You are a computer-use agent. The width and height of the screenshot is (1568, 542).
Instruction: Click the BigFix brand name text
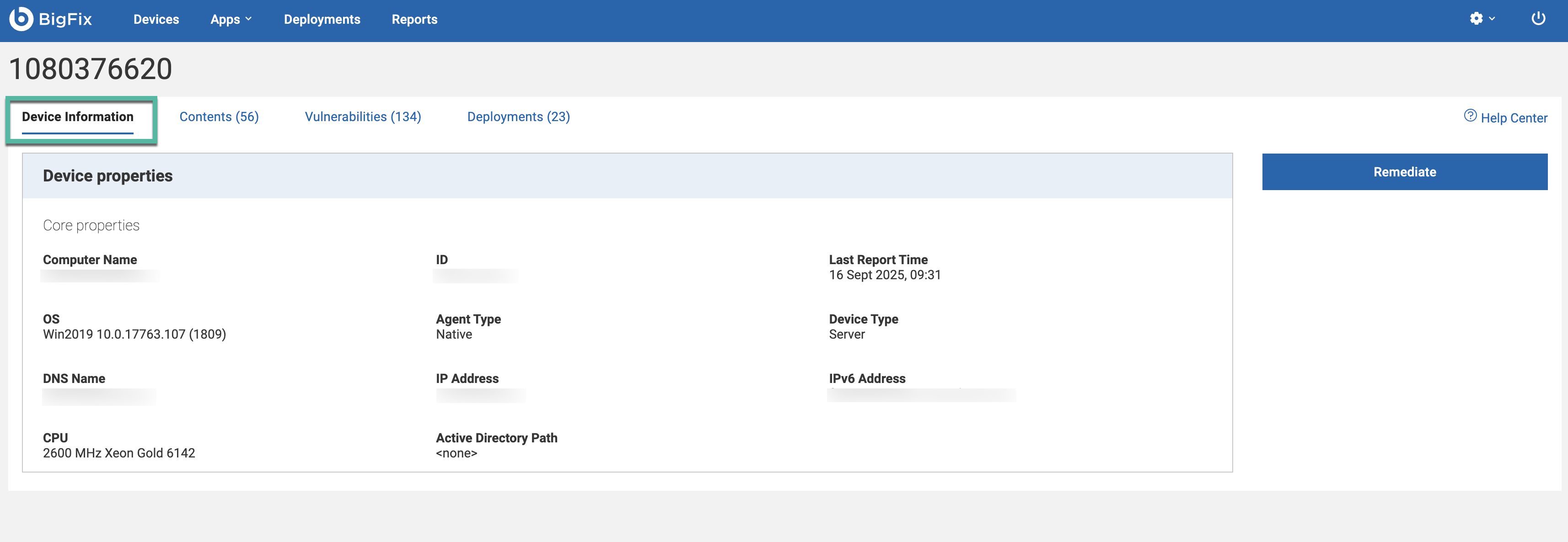pos(65,20)
